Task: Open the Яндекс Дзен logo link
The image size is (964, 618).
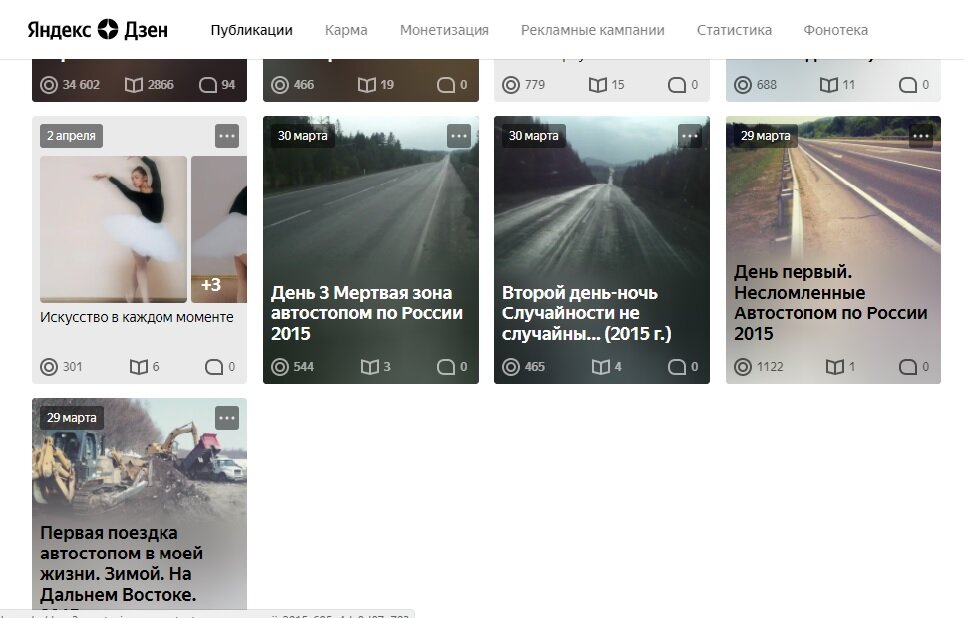Action: (97, 30)
